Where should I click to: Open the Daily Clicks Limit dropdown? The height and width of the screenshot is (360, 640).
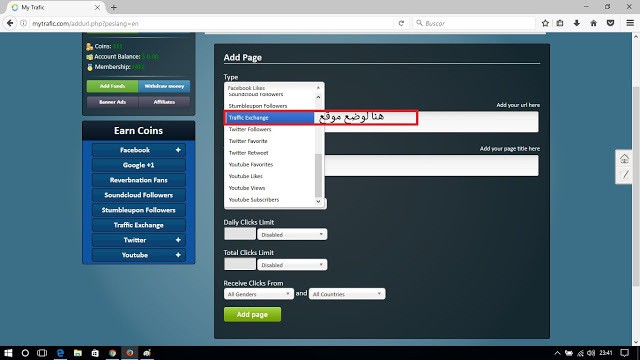coord(292,234)
